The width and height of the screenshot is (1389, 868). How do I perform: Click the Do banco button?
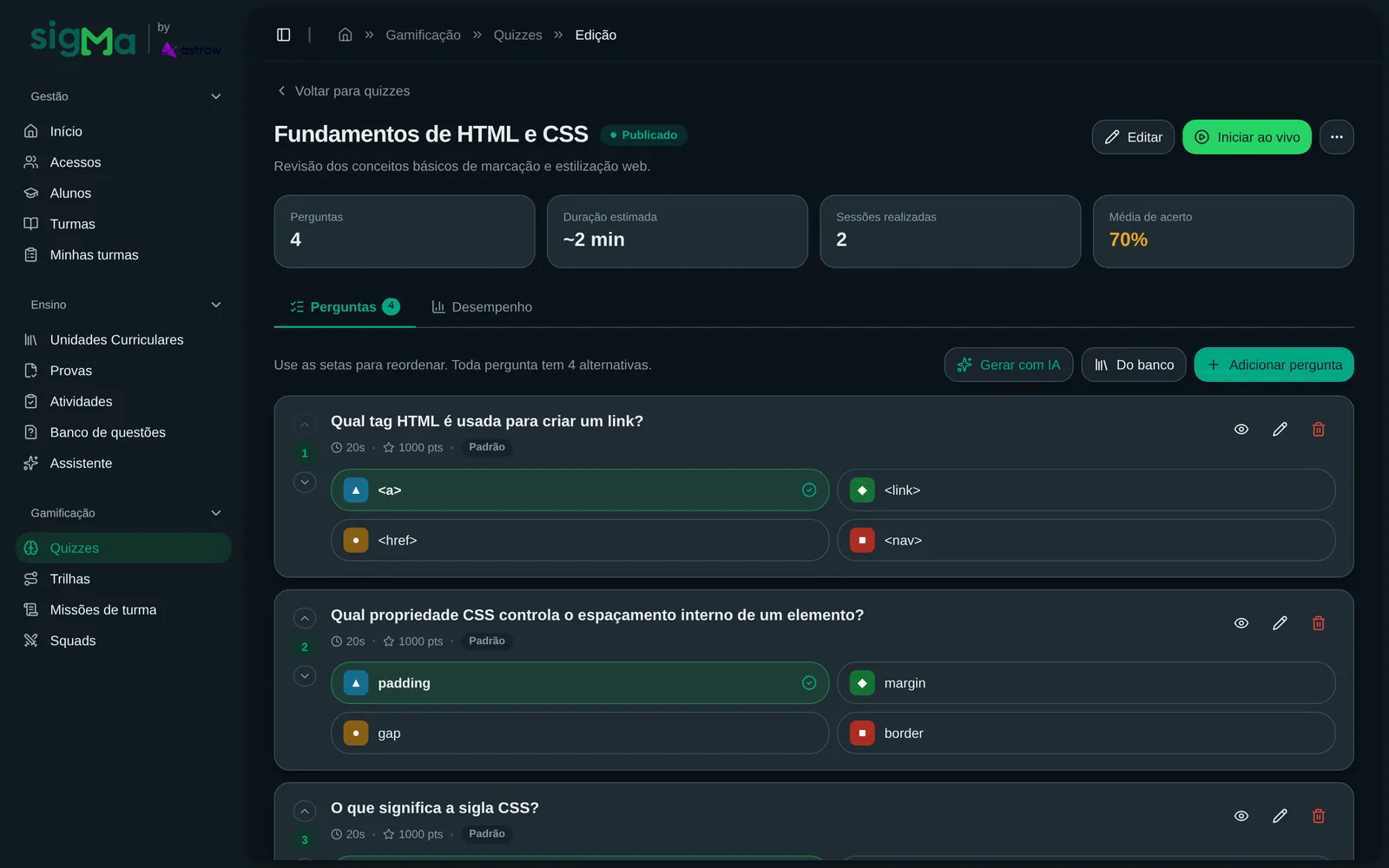point(1134,365)
